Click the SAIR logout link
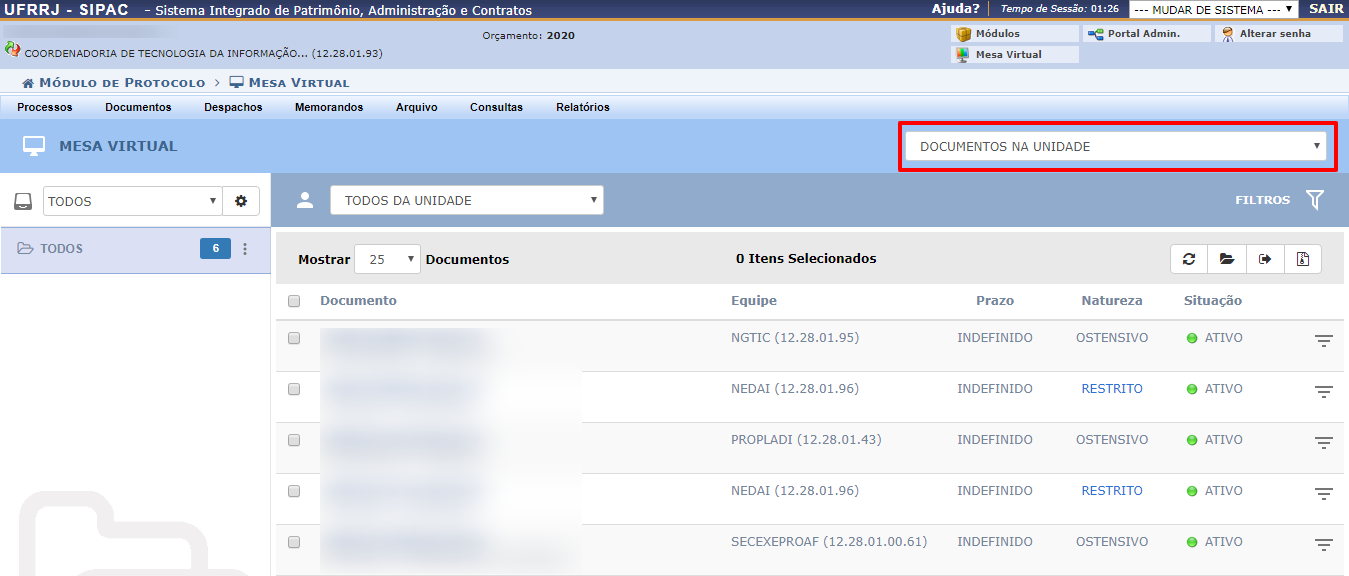 point(1326,9)
